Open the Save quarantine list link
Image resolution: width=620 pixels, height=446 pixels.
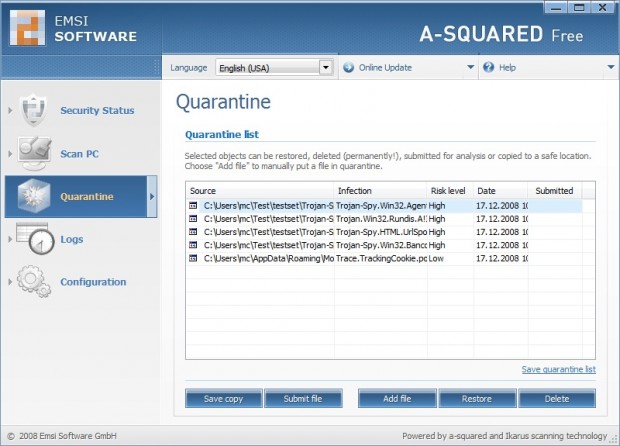(558, 369)
